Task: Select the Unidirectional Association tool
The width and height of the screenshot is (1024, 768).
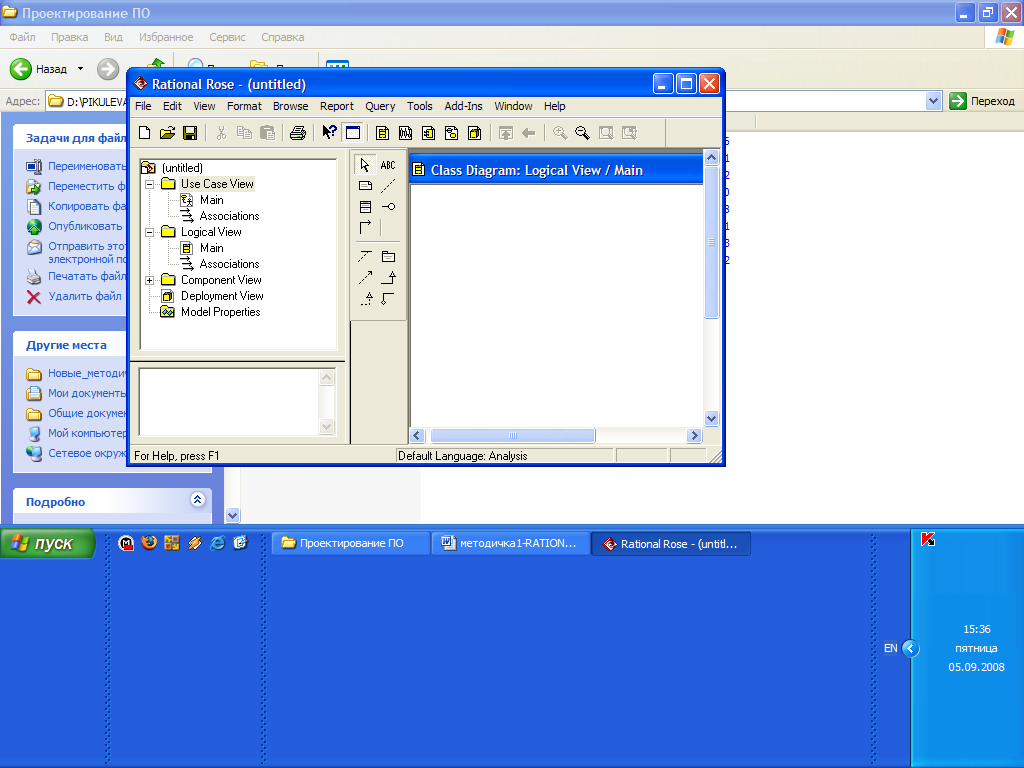Action: 365,227
